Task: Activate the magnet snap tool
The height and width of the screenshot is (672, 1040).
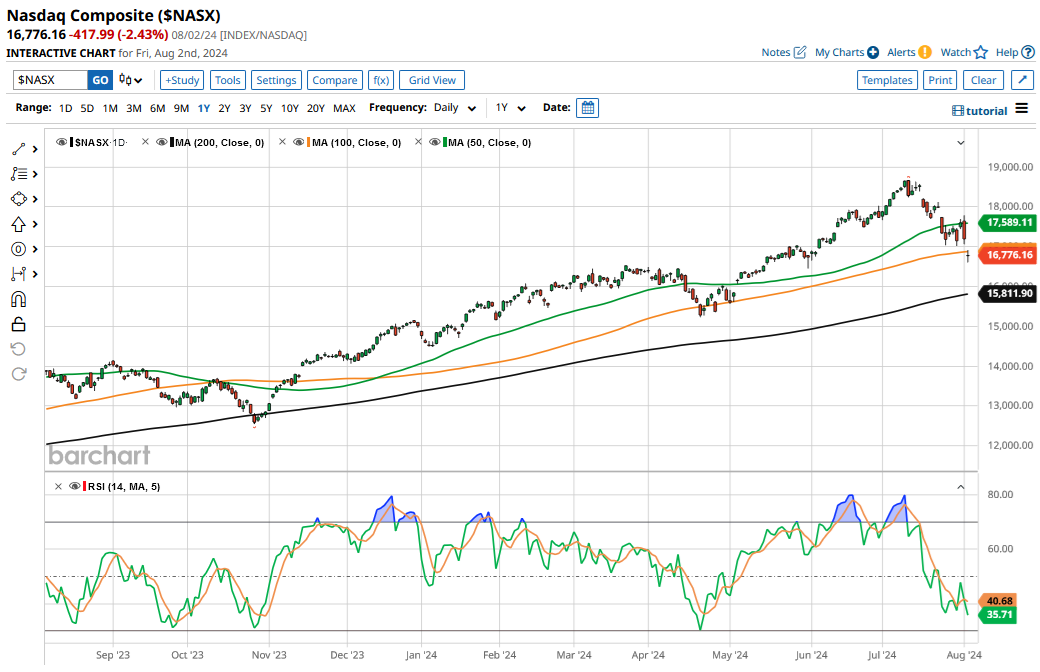Action: tap(18, 299)
